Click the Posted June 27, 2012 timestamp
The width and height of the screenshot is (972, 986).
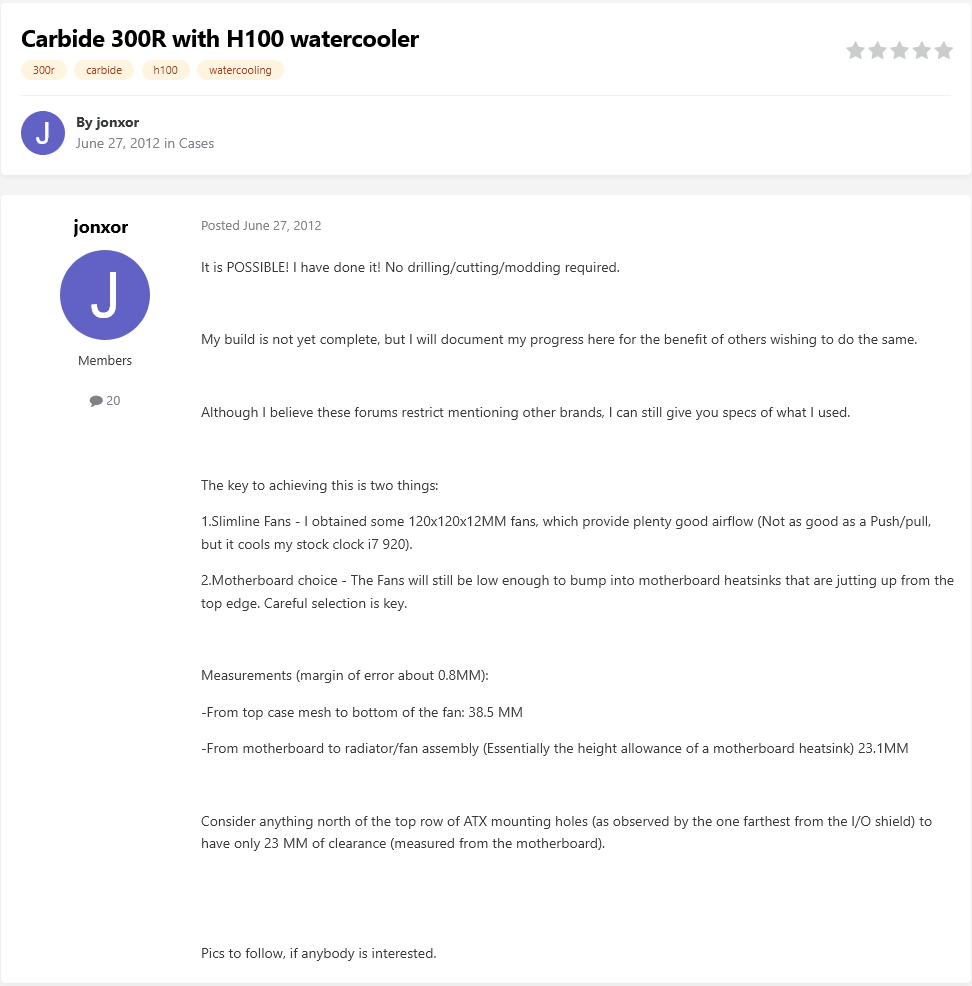pyautogui.click(x=261, y=226)
